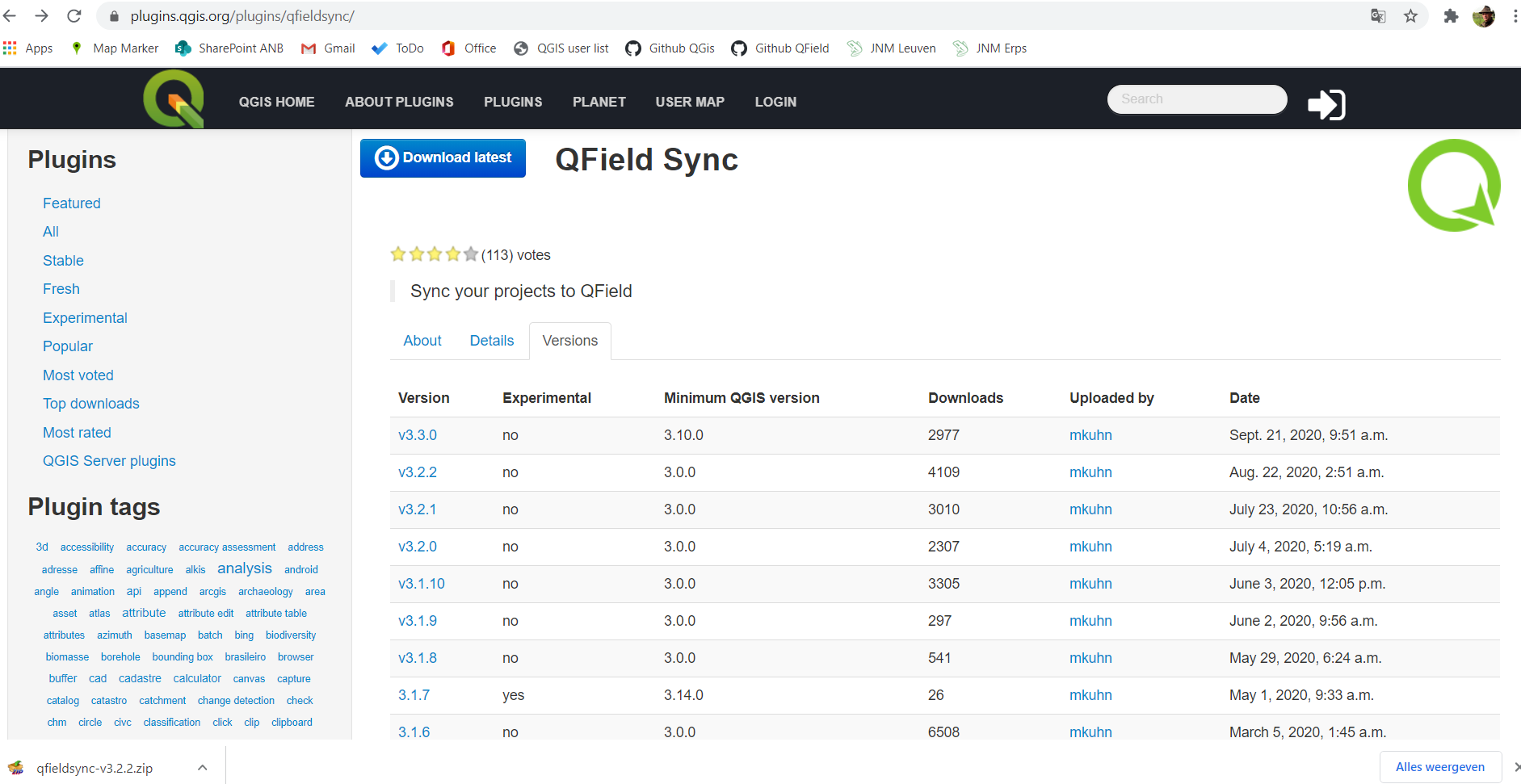Click the QGIS logo in the site header
This screenshot has width=1521, height=784.
pyautogui.click(x=174, y=98)
